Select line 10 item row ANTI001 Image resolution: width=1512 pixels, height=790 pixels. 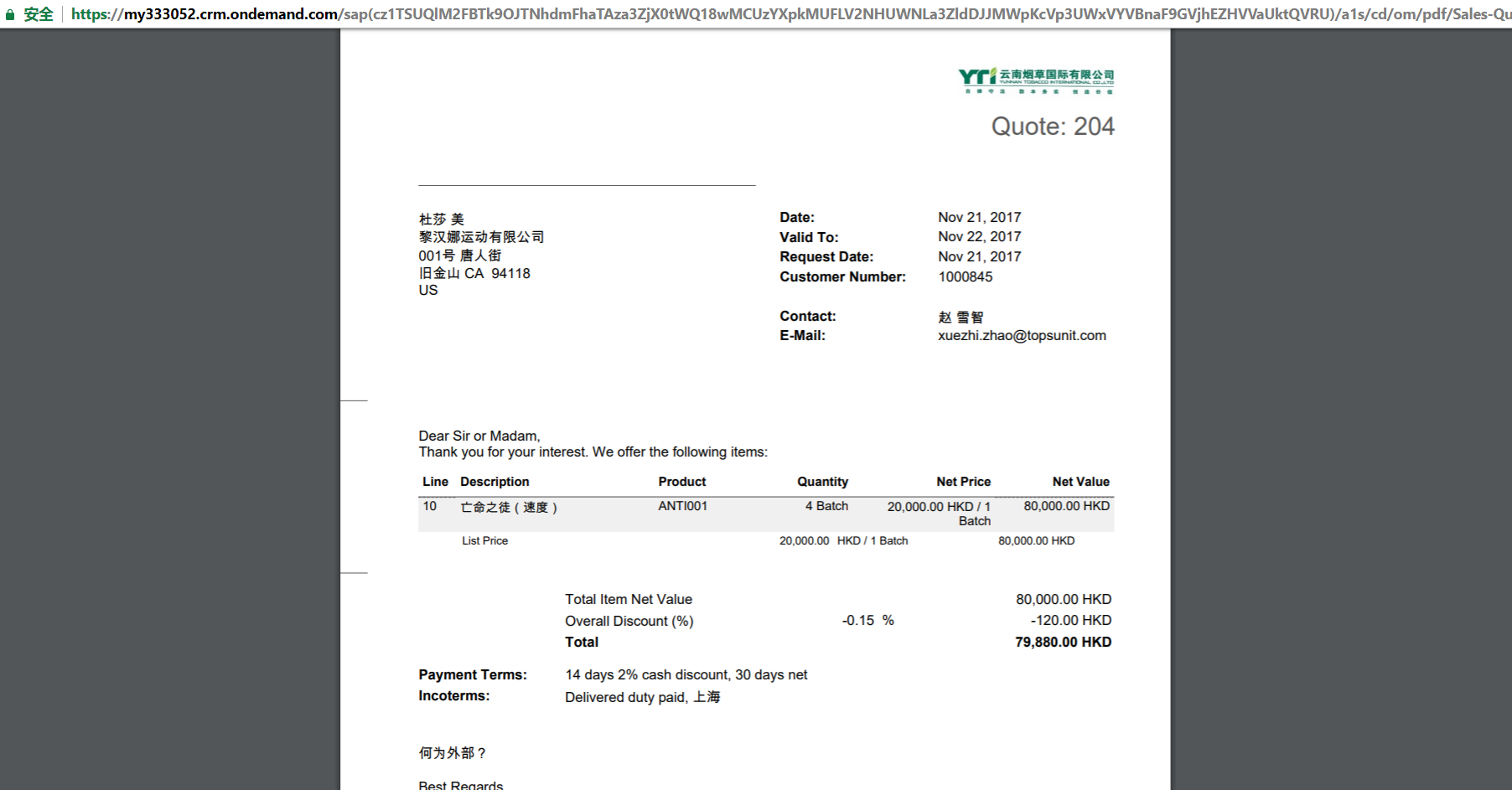click(x=766, y=514)
